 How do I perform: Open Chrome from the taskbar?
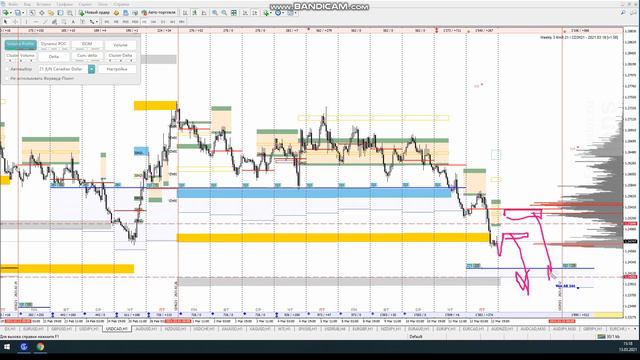(x=40, y=347)
